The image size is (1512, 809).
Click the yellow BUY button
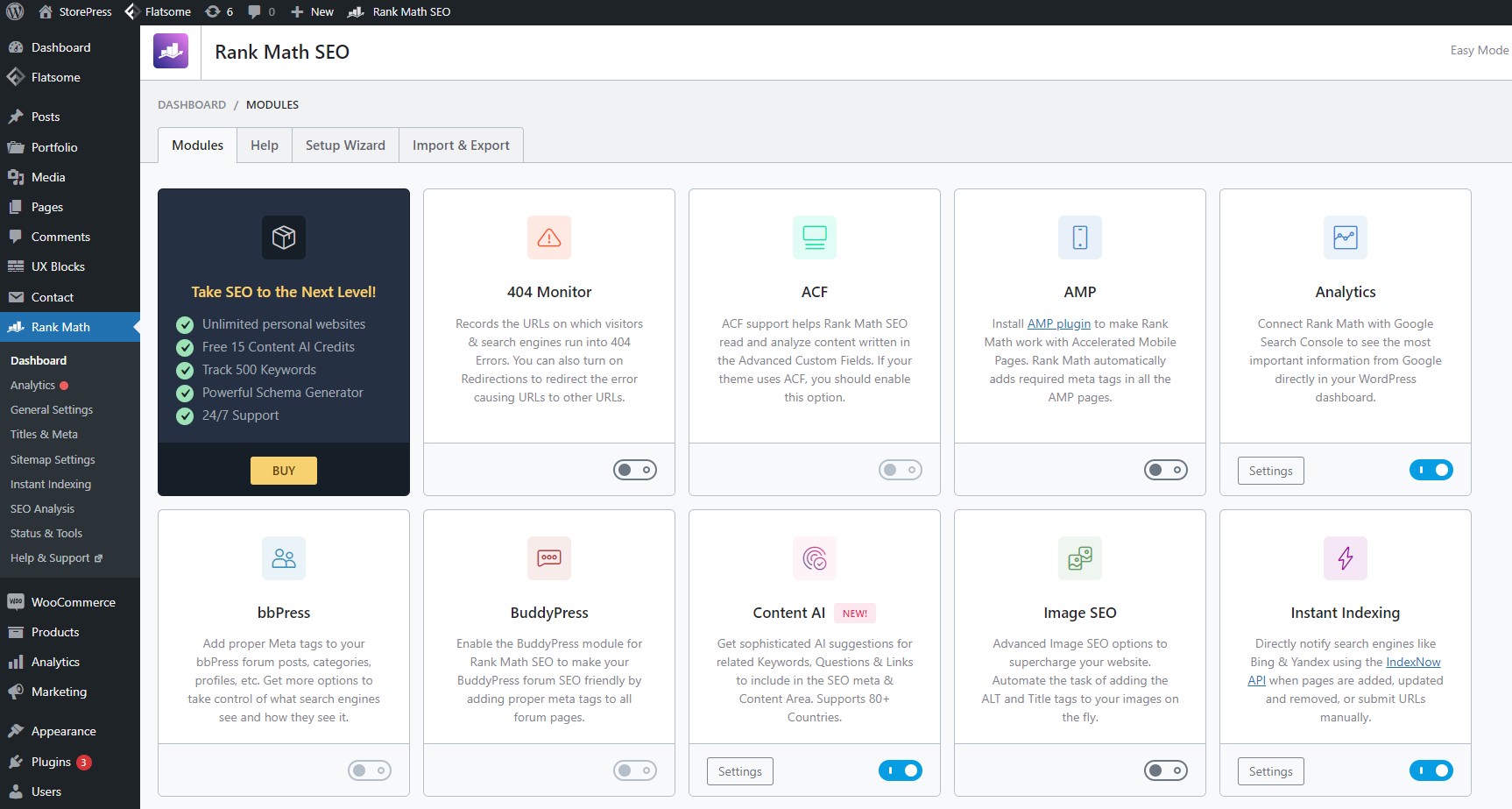coord(284,471)
